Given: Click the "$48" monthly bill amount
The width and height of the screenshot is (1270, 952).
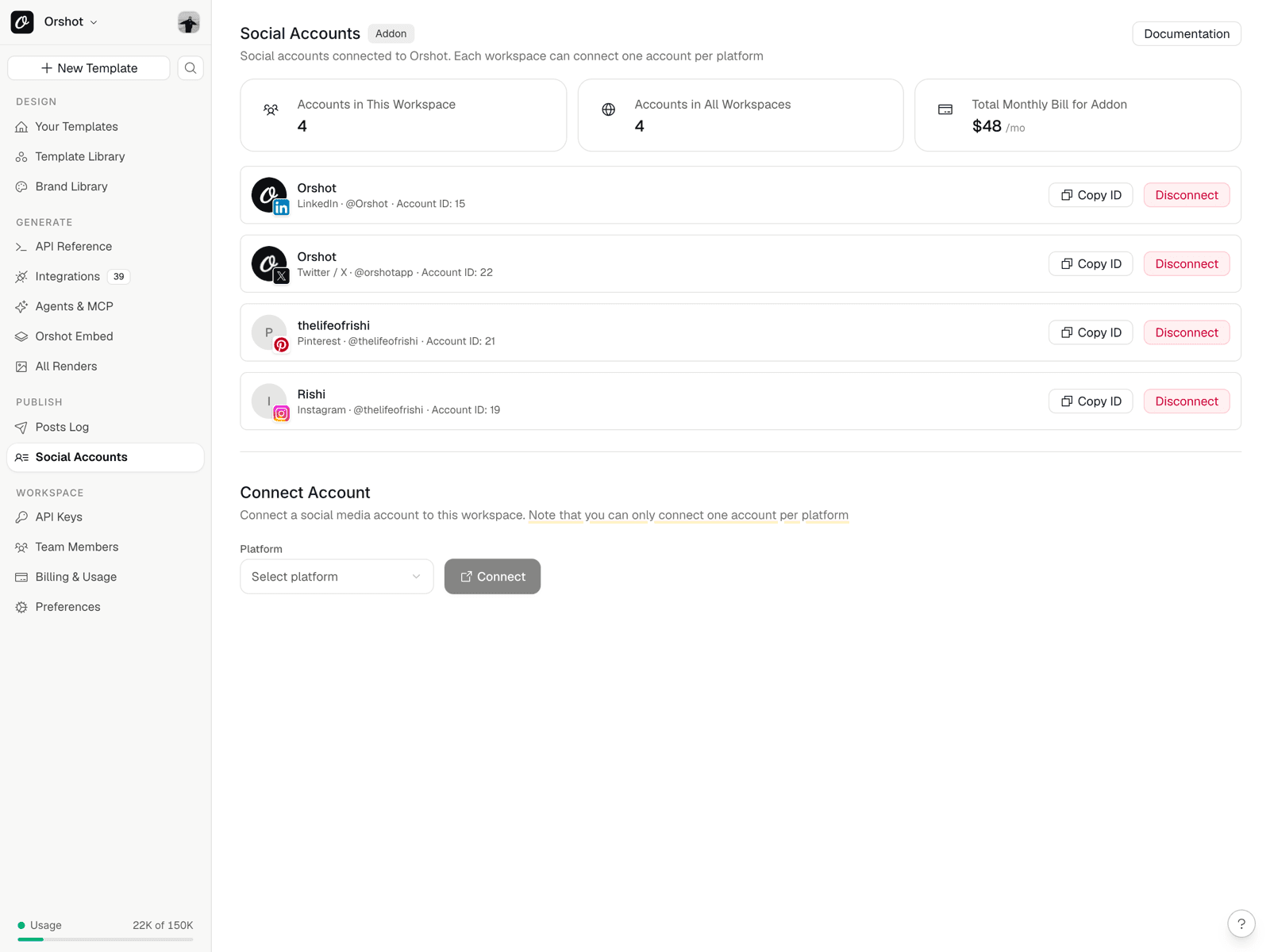Looking at the screenshot, I should (987, 126).
